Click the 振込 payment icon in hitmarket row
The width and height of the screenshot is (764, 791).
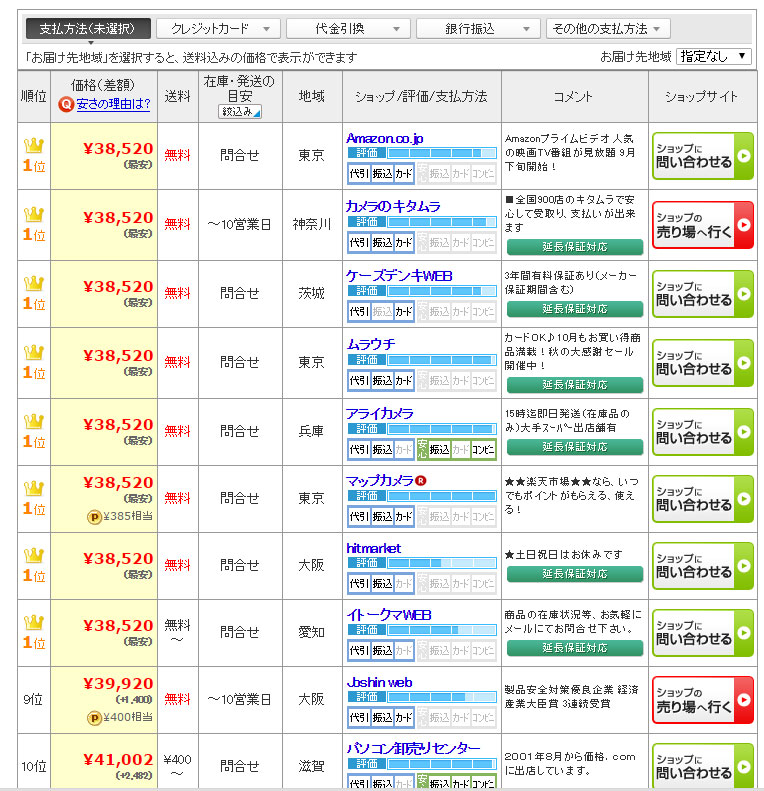click(x=382, y=584)
